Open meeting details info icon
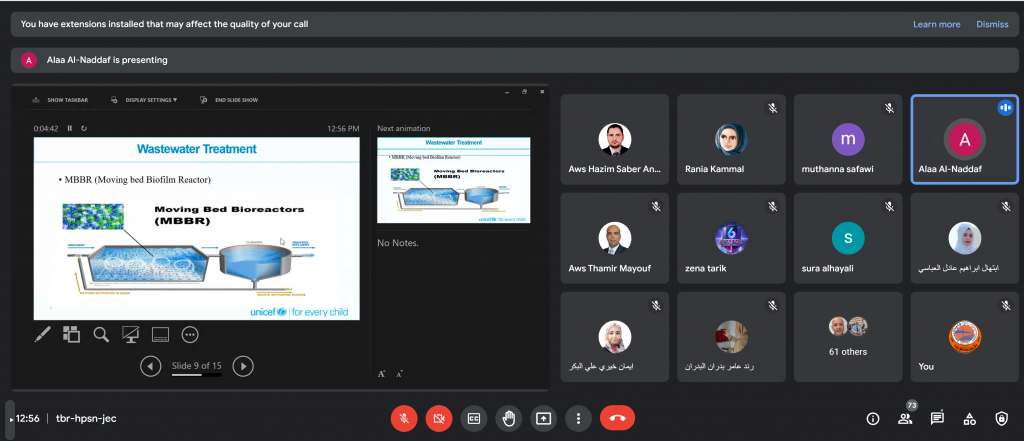The height and width of the screenshot is (441, 1024). (x=873, y=418)
